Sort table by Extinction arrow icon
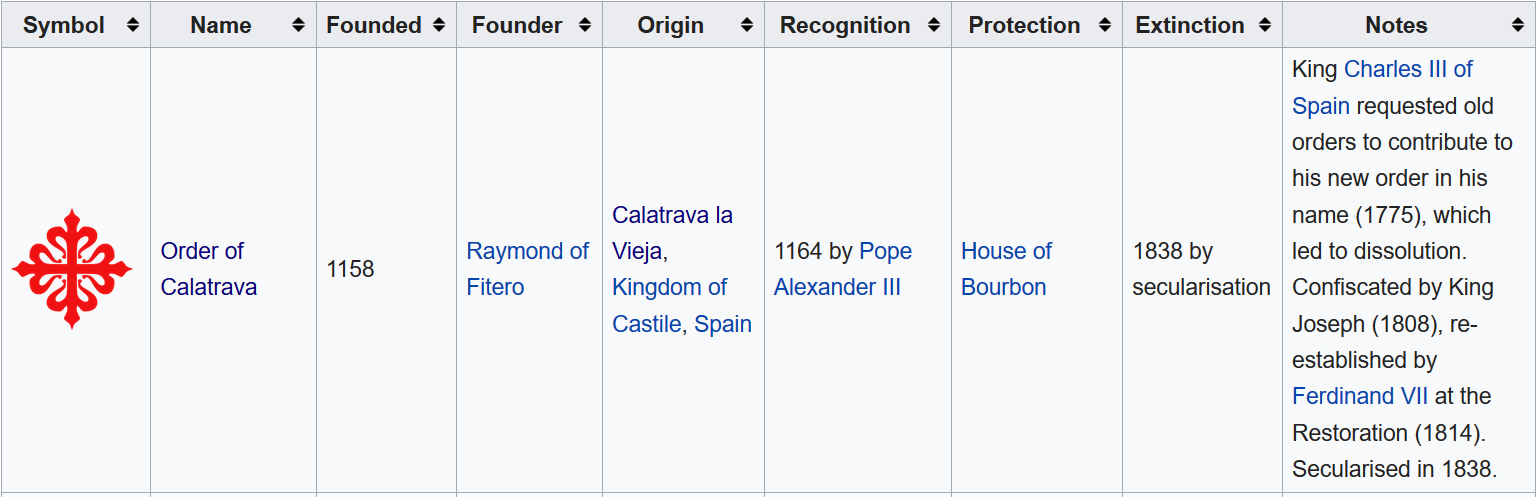Screen dimensions: 1536x497 tap(1265, 25)
